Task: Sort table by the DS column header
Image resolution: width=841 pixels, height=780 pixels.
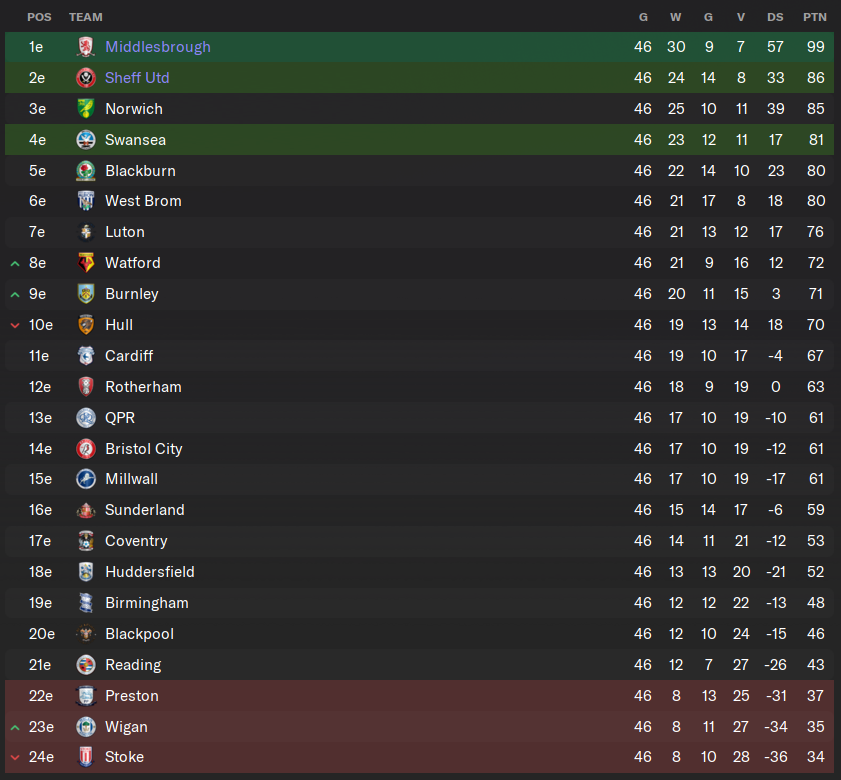Action: click(x=775, y=17)
